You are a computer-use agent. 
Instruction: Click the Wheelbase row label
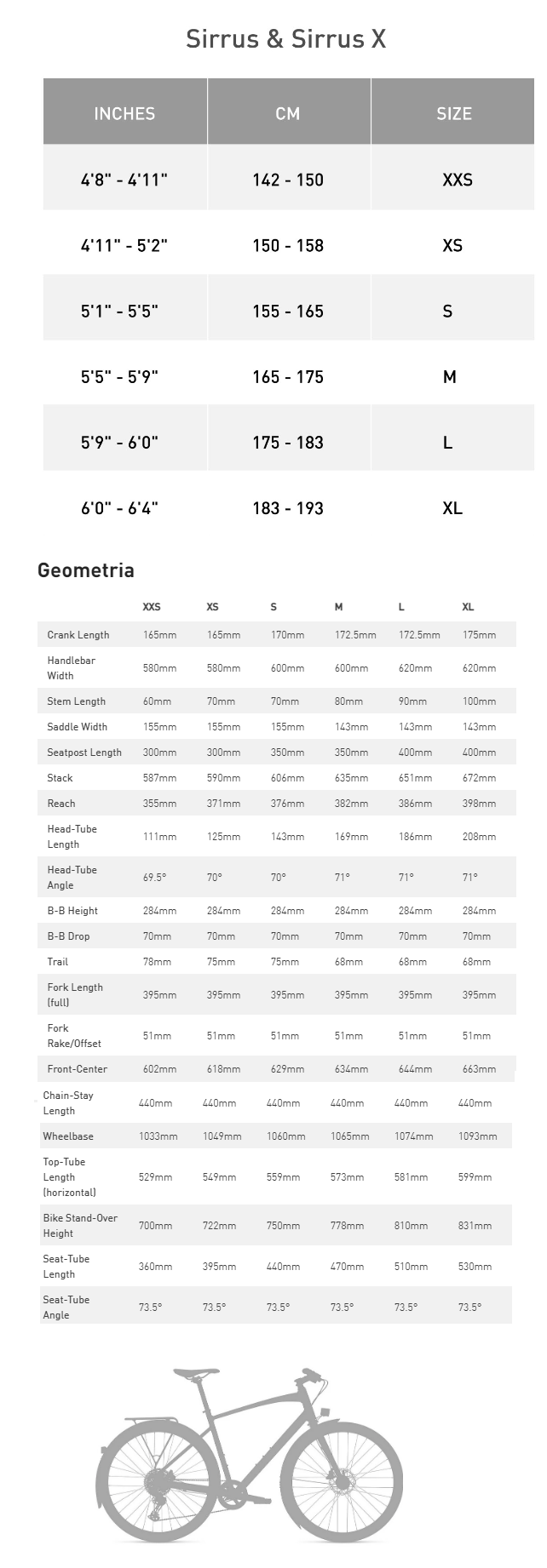click(x=68, y=1136)
